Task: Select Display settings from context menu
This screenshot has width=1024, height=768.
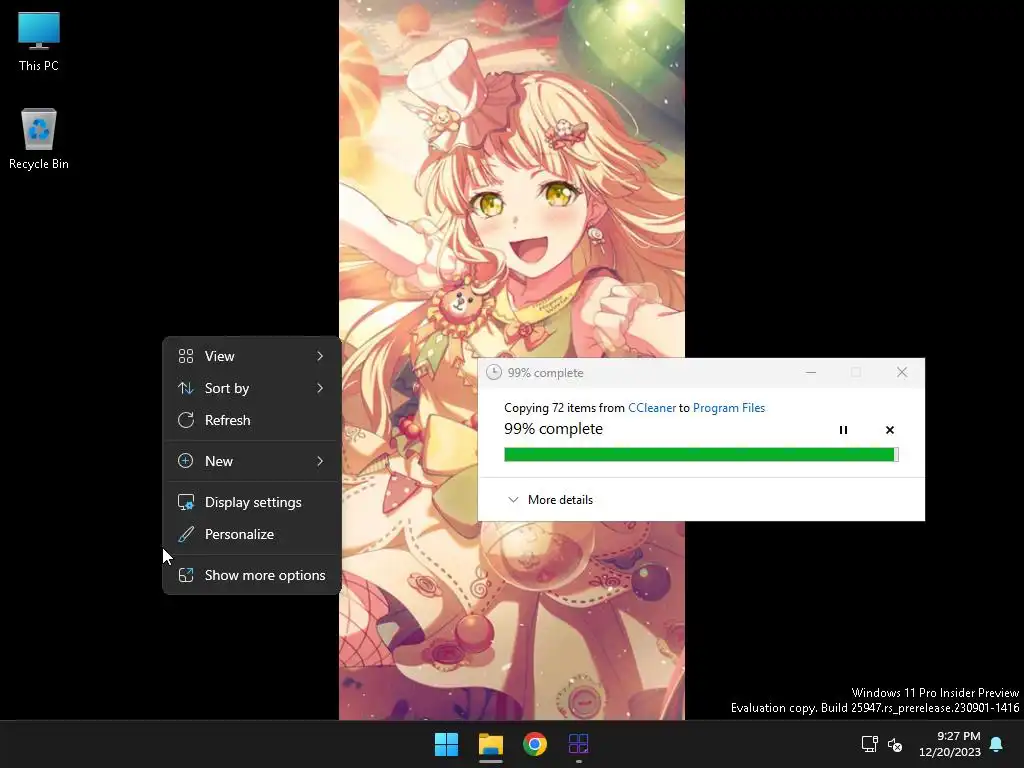Action: pyautogui.click(x=251, y=502)
